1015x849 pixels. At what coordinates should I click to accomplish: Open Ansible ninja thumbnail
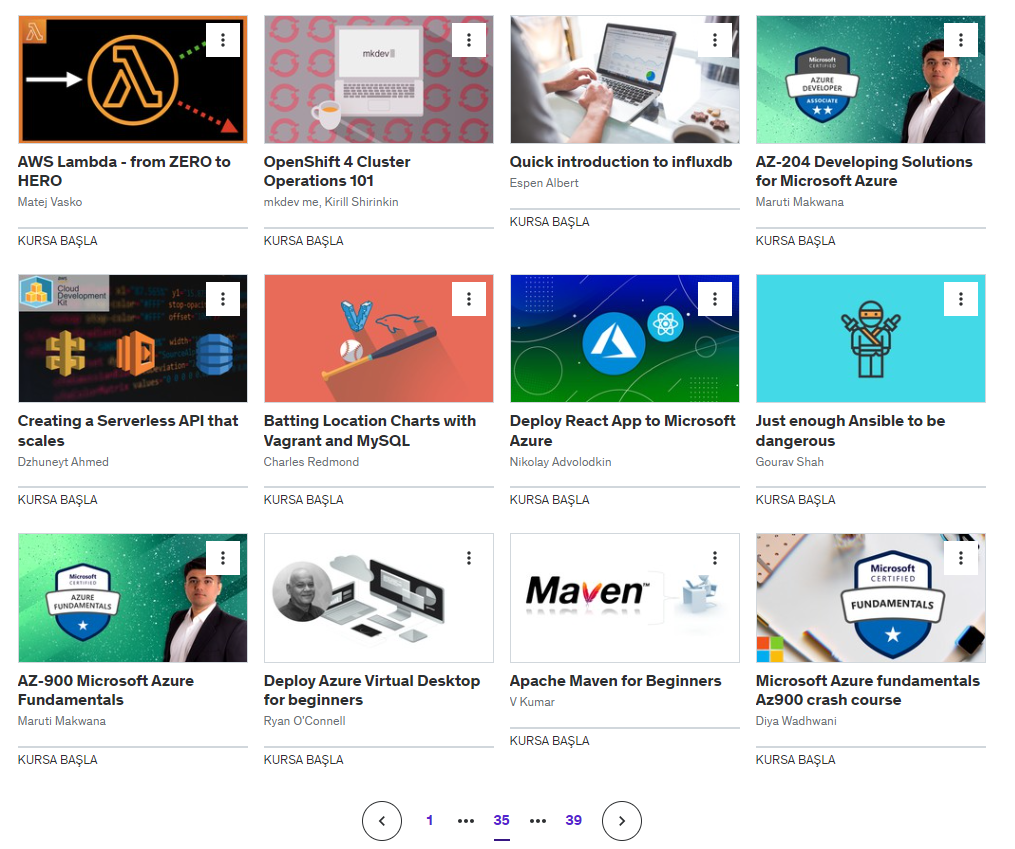pos(871,338)
